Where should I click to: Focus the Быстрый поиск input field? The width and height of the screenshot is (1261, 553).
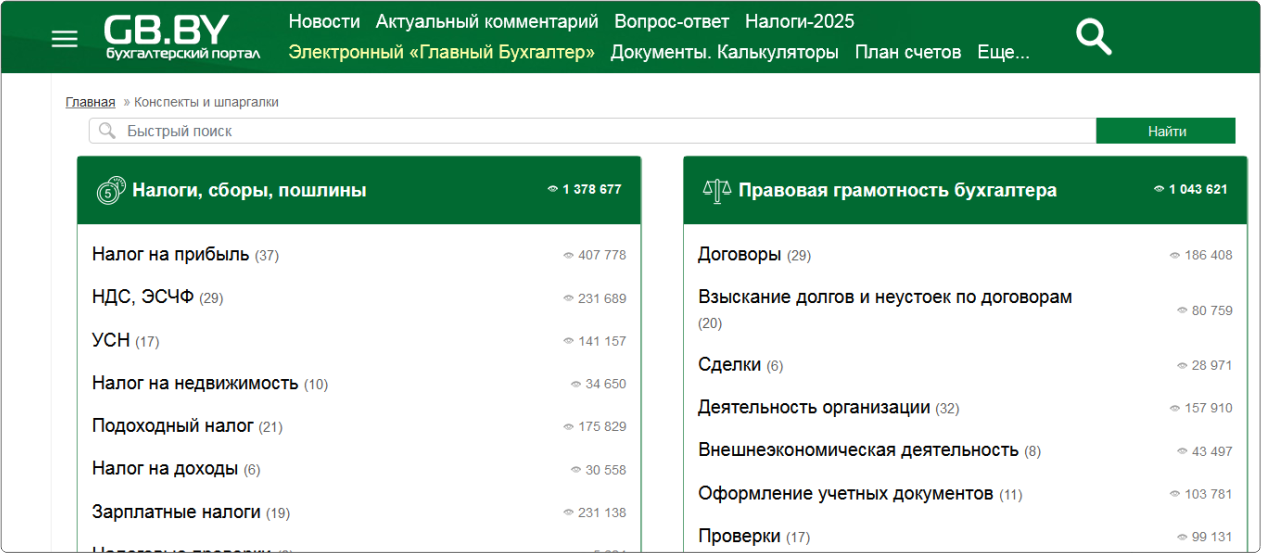coord(600,131)
